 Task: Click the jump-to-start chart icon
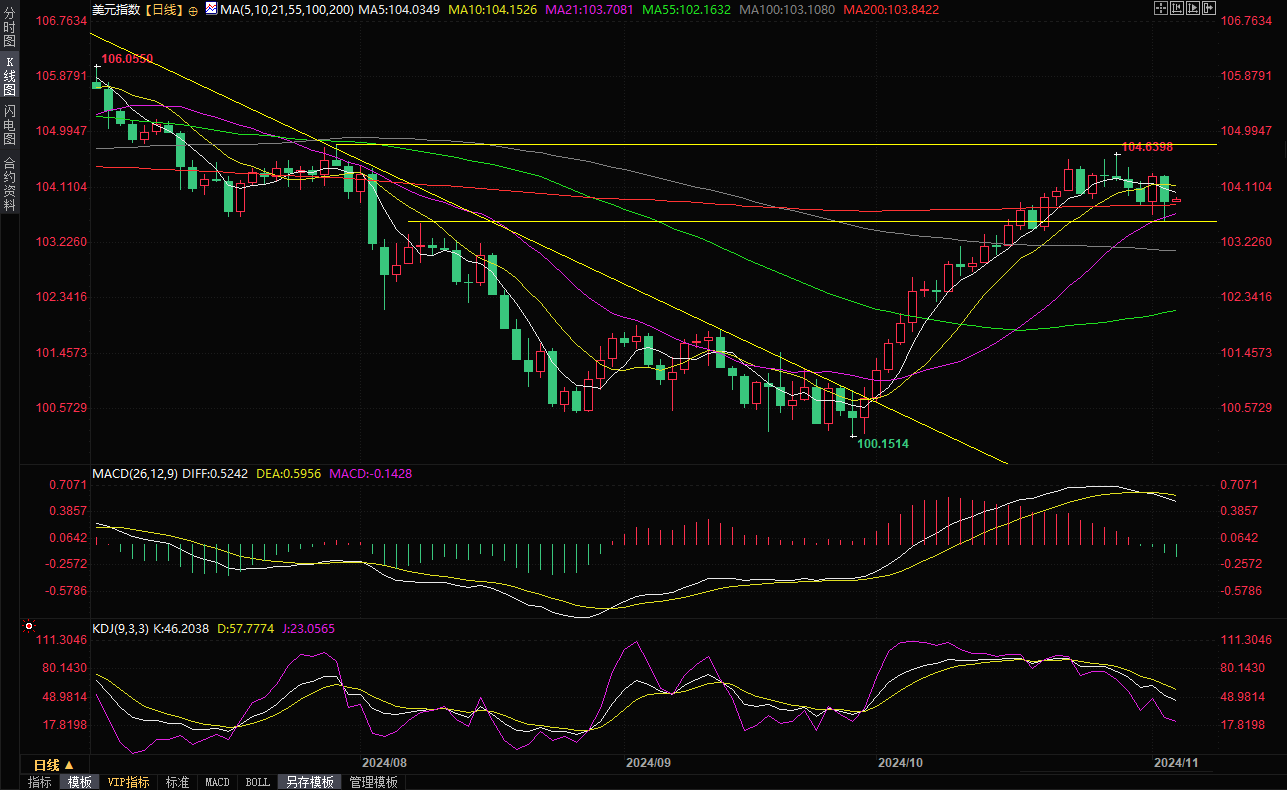click(x=1178, y=9)
